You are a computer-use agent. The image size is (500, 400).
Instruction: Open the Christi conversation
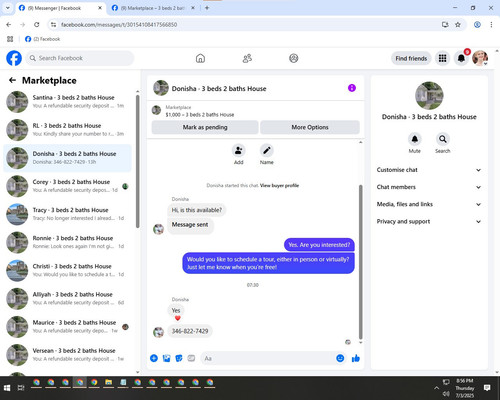[x=67, y=270]
